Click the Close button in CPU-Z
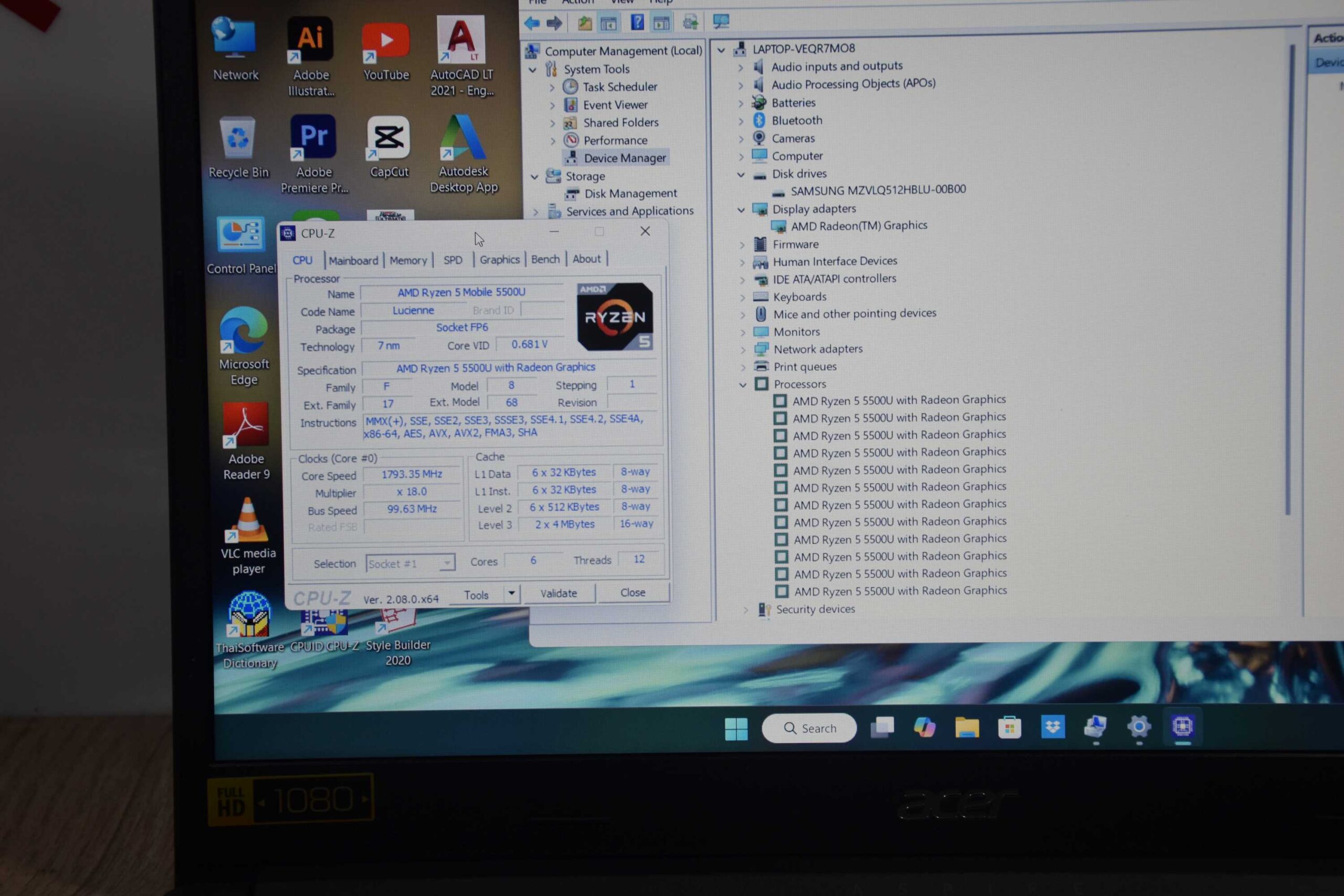The image size is (1344, 896). tap(633, 593)
